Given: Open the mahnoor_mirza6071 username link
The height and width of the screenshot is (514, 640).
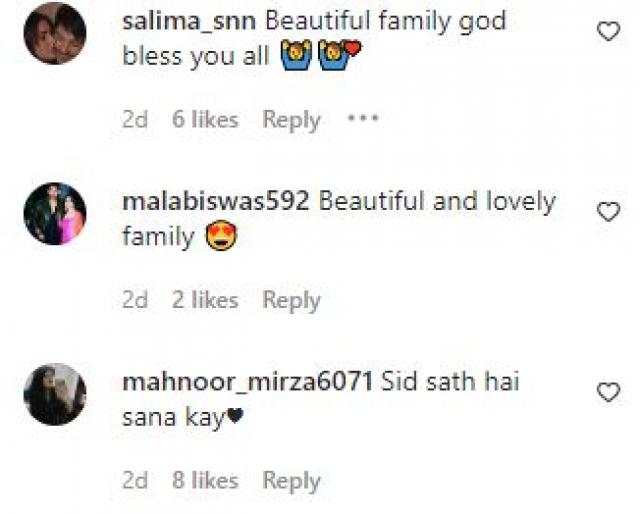Looking at the screenshot, I should (248, 383).
